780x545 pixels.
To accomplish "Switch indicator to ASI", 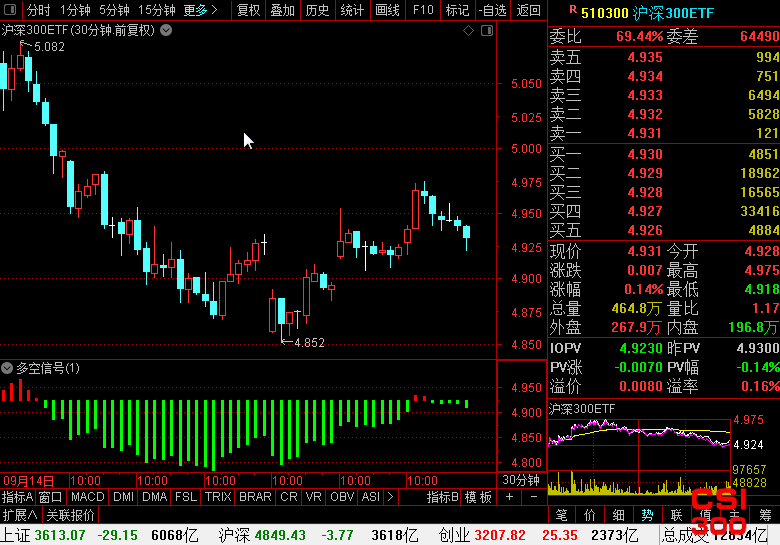I will (x=371, y=497).
